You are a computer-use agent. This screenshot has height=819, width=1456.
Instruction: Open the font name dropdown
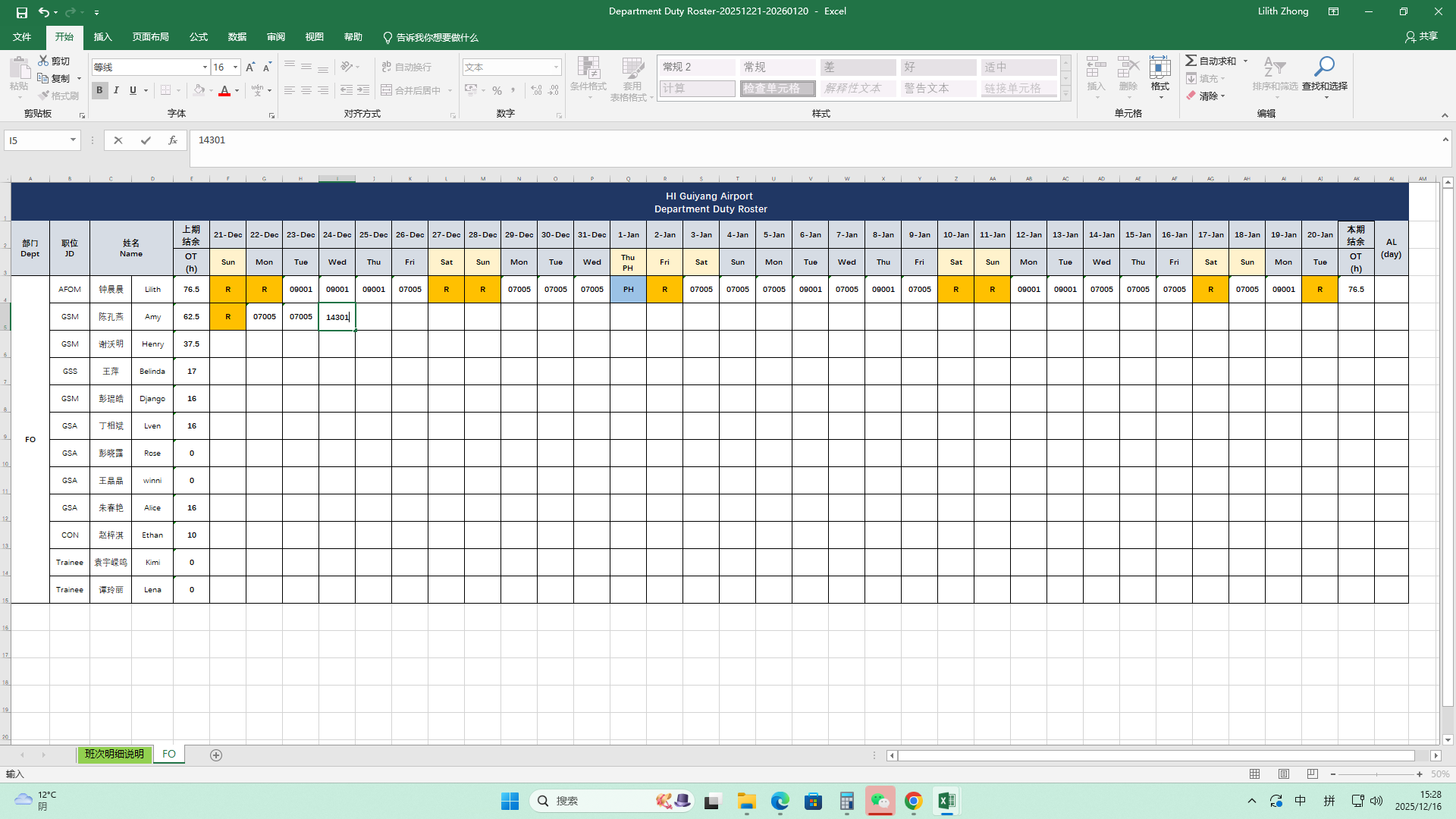click(205, 67)
